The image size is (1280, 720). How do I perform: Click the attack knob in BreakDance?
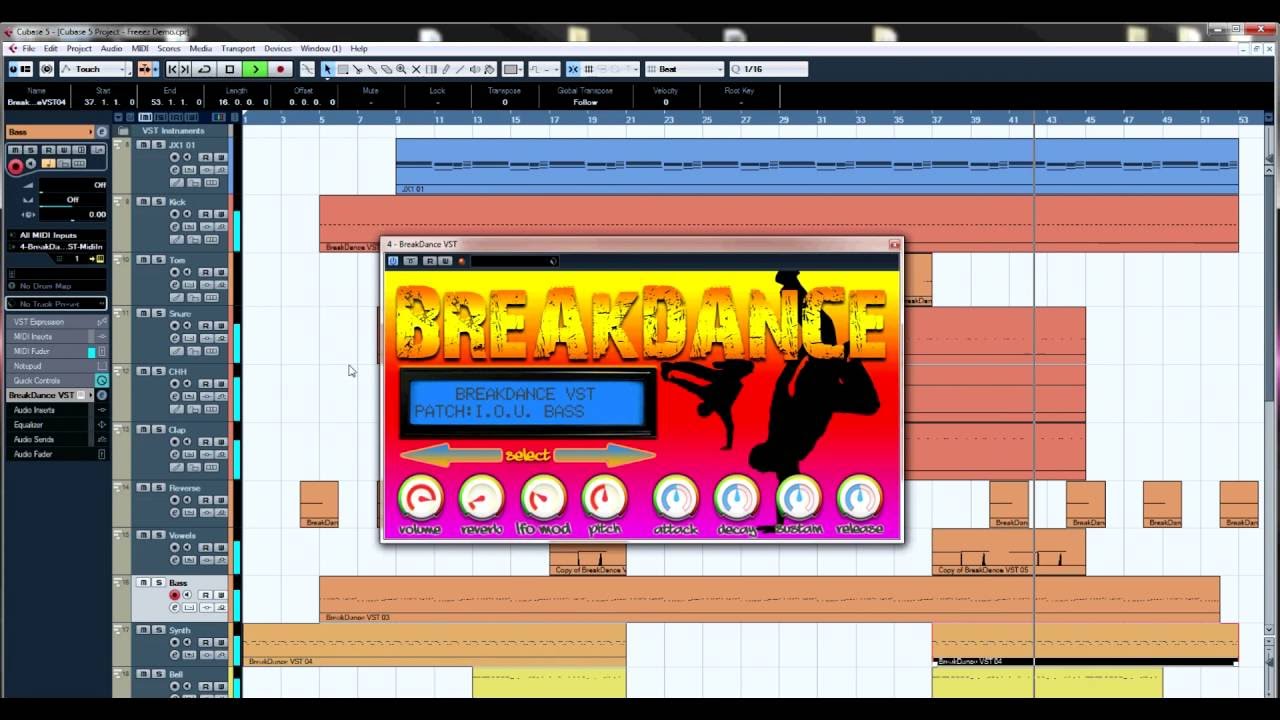(x=676, y=497)
